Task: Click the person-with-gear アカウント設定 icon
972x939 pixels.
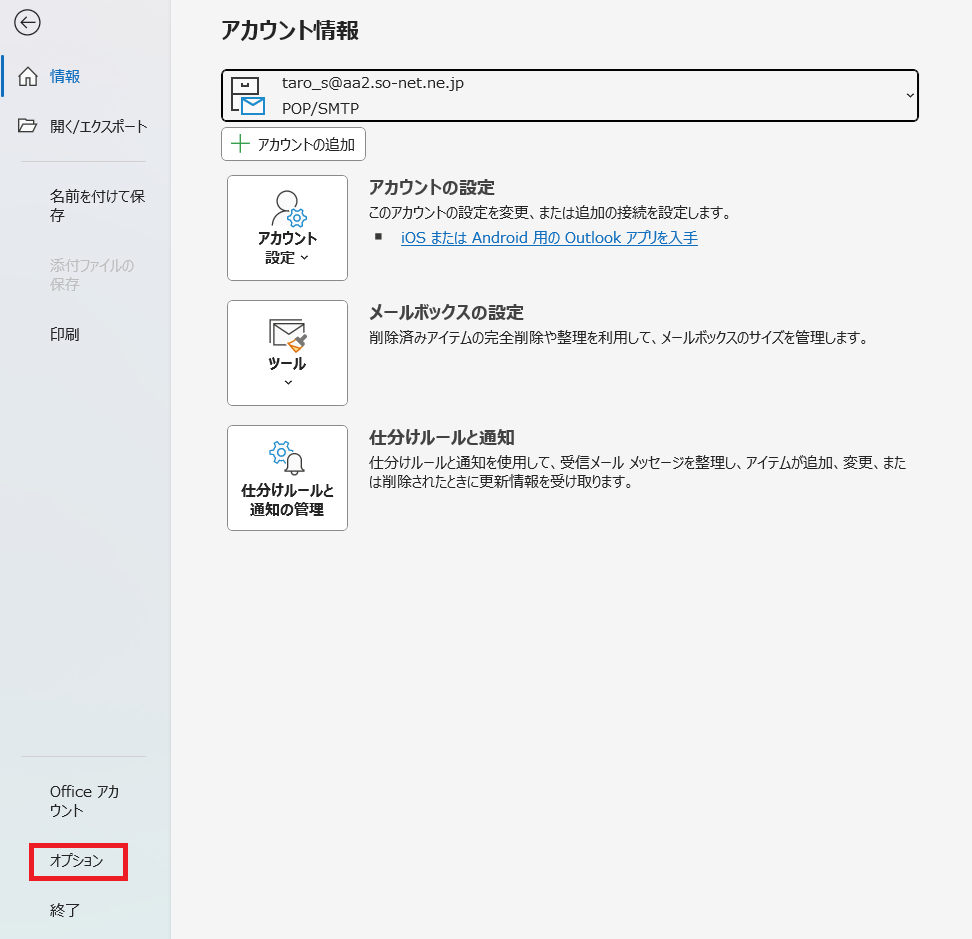Action: [x=287, y=209]
